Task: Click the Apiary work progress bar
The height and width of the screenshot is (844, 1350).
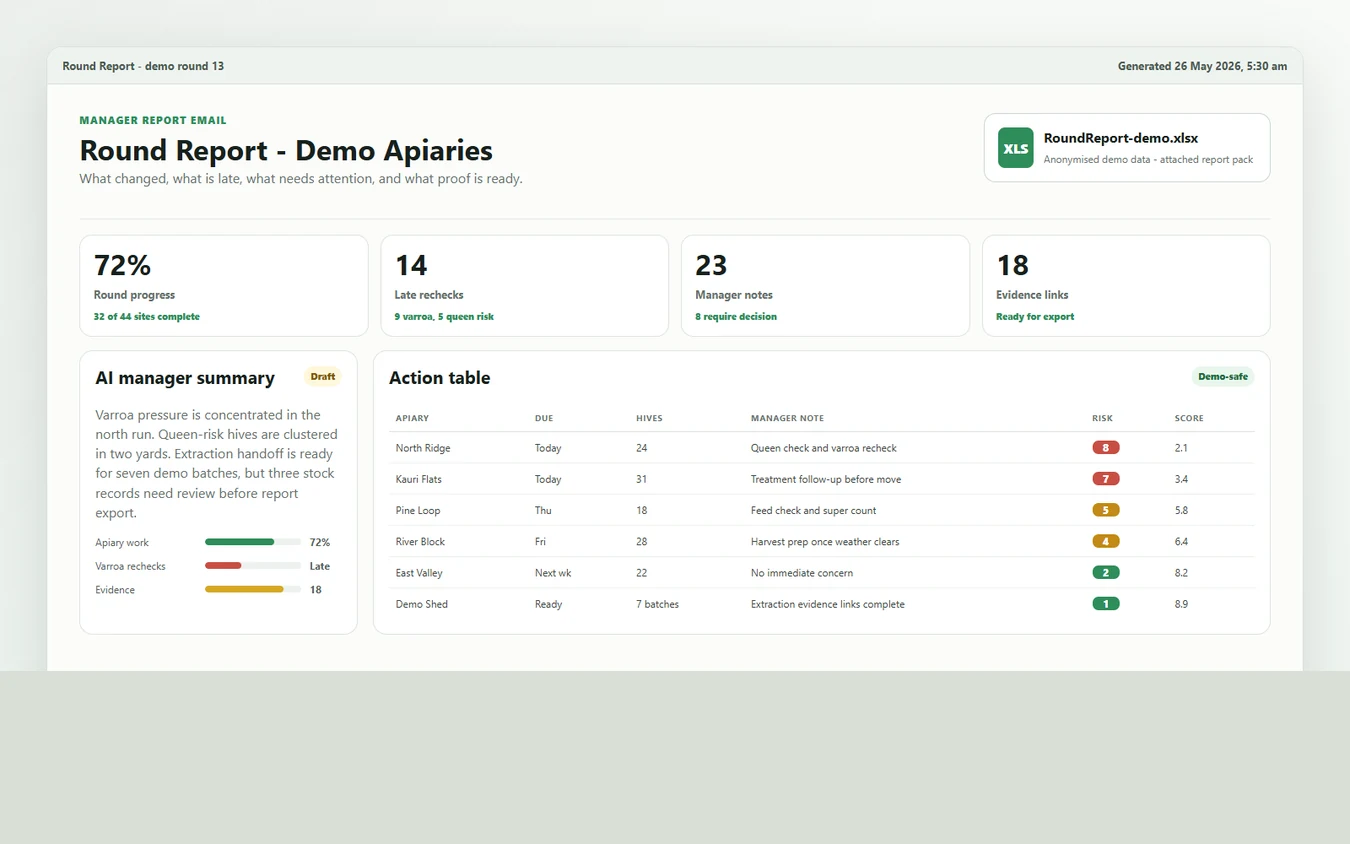Action: [x=253, y=542]
